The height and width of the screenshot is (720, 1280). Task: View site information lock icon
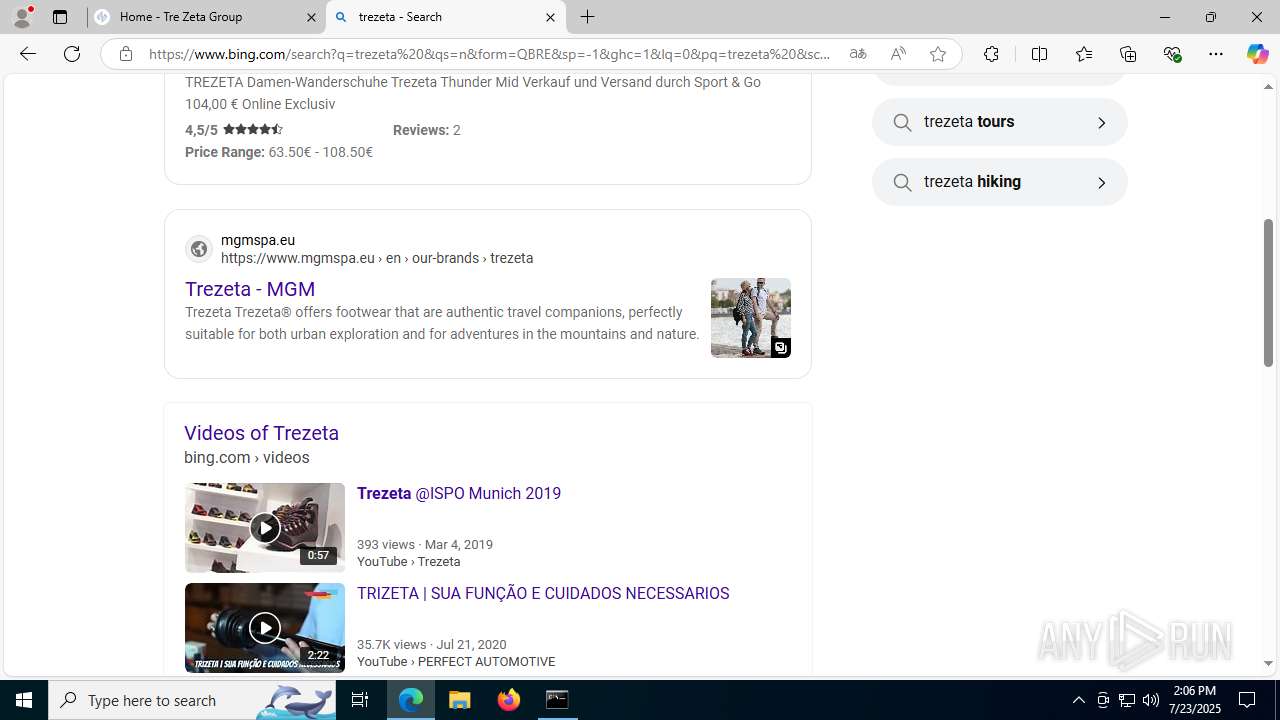click(x=125, y=54)
